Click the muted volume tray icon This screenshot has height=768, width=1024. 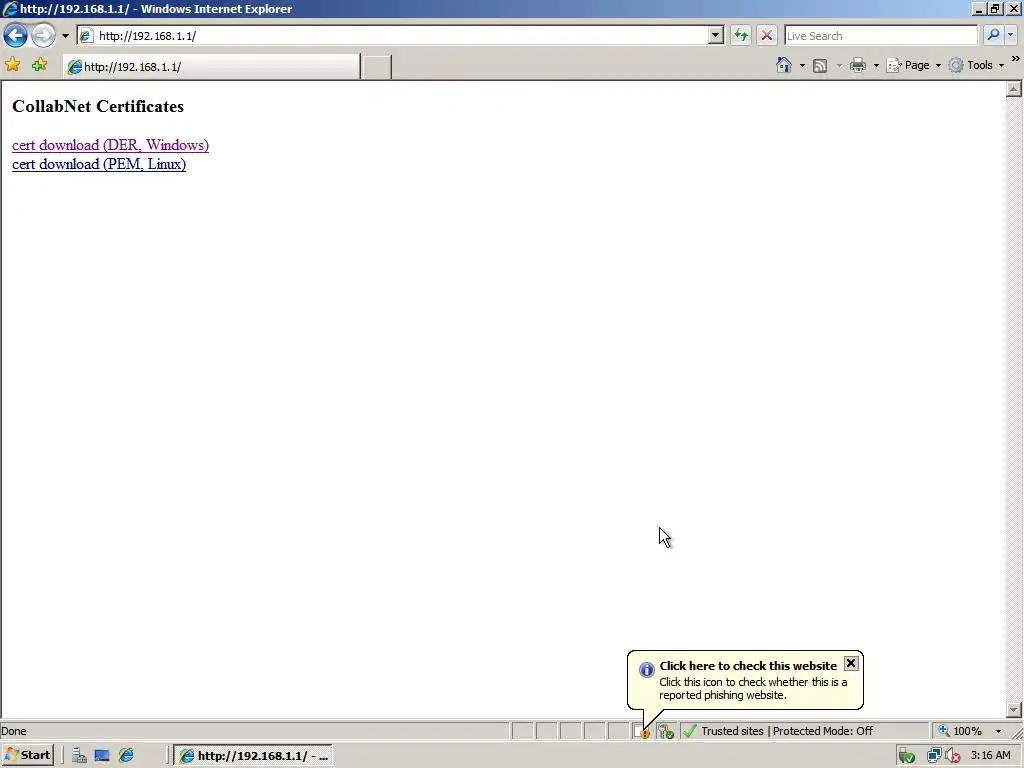coord(953,756)
